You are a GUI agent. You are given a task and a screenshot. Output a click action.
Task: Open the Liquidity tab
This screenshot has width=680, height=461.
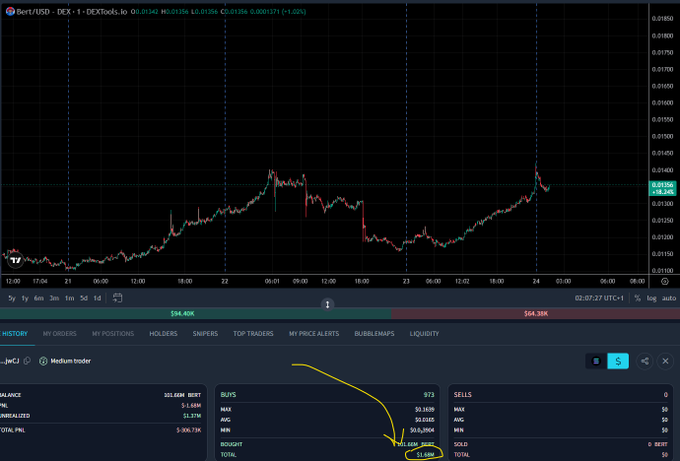[x=424, y=333]
